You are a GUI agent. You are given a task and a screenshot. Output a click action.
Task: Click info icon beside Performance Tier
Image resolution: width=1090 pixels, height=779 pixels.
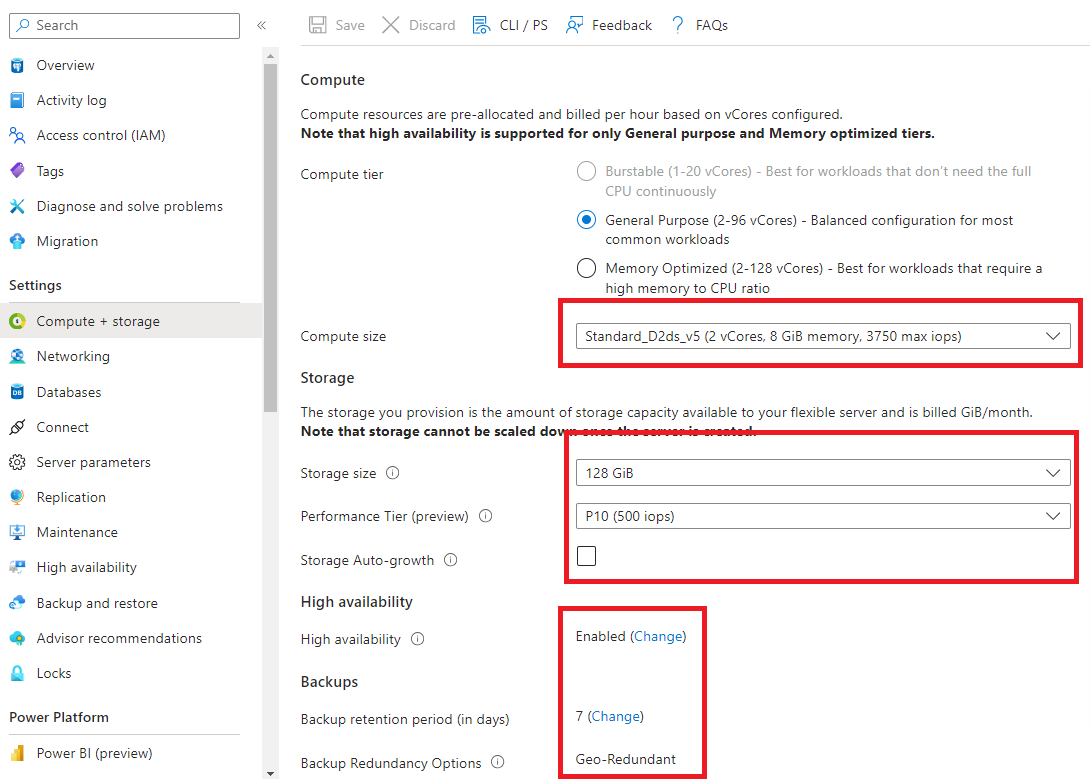[486, 516]
